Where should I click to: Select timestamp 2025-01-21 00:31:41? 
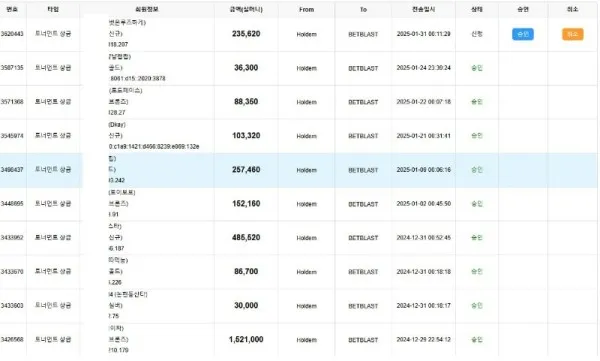(x=424, y=136)
